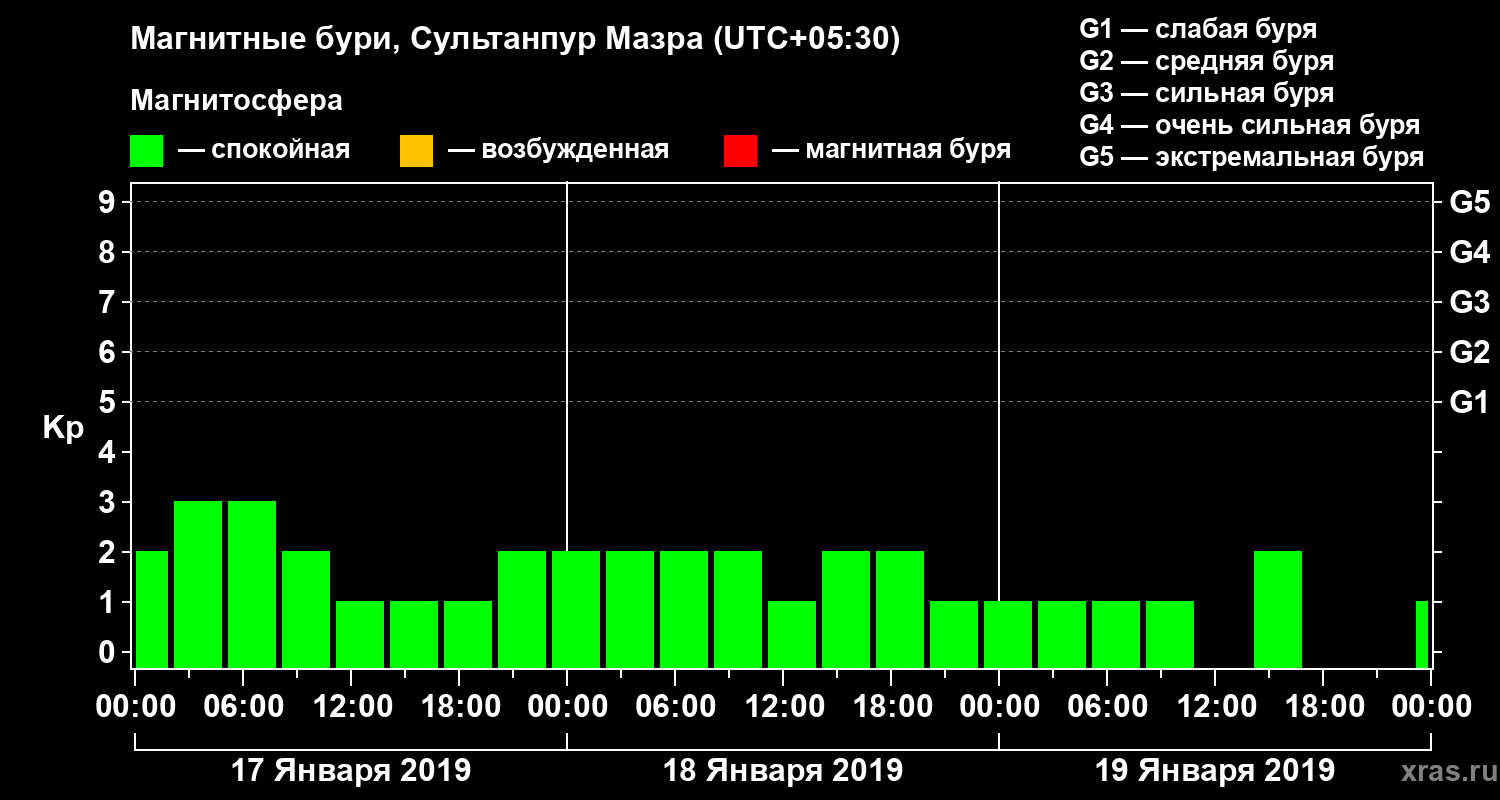
Task: Click the 3 tick label on Kp axis
Action: point(109,503)
